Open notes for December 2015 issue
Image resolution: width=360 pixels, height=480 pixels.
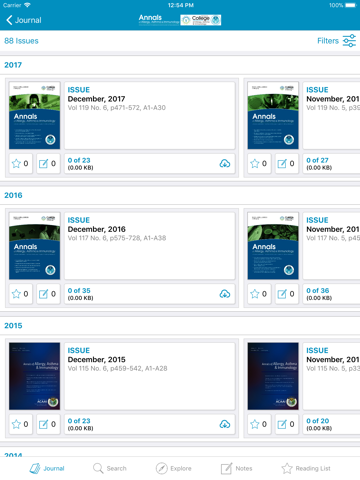point(48,424)
